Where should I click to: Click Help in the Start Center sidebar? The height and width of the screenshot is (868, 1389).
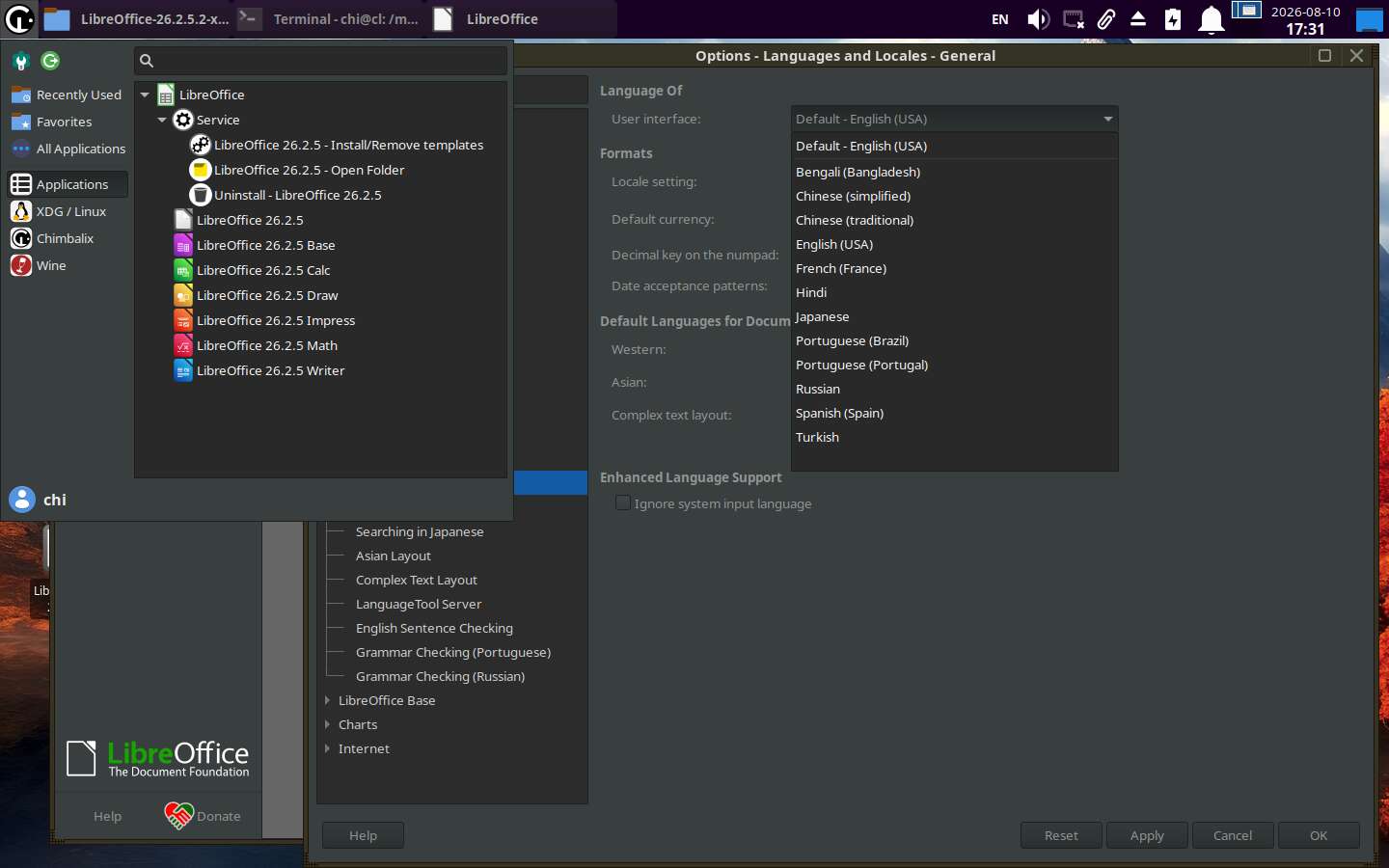pos(107,816)
